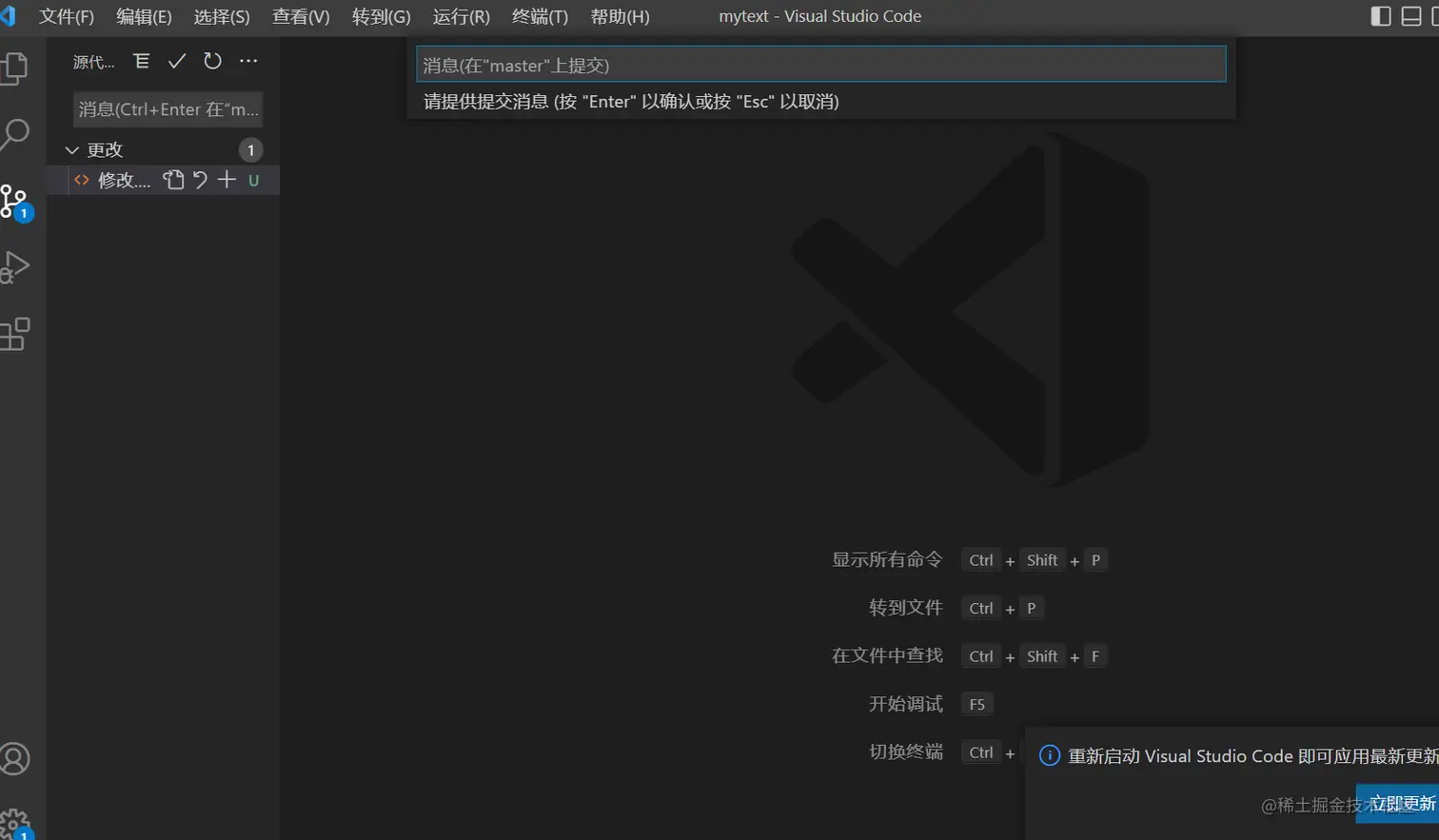Open Source Control view with badge
The image size is (1439, 840).
[x=16, y=203]
